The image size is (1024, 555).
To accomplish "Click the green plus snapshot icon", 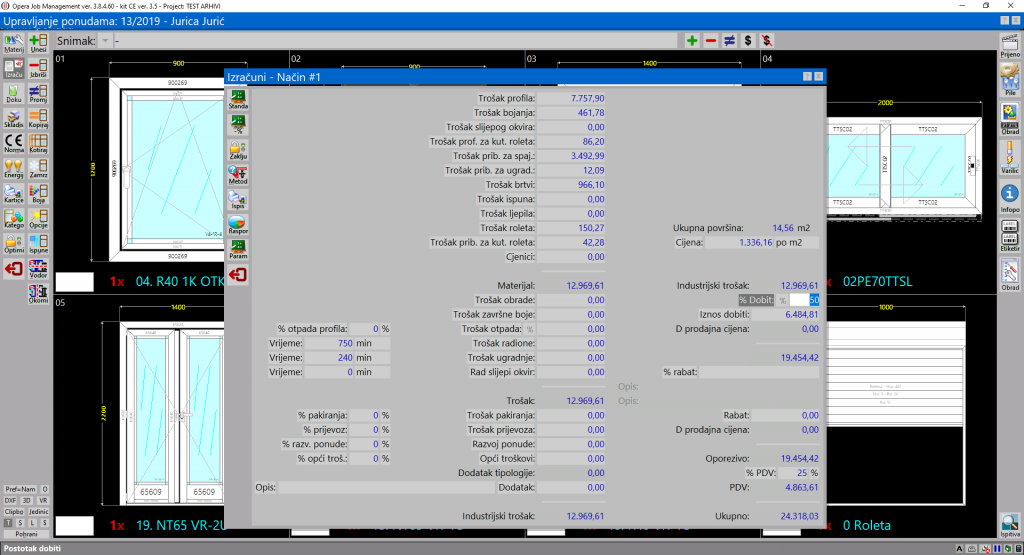I will point(691,41).
